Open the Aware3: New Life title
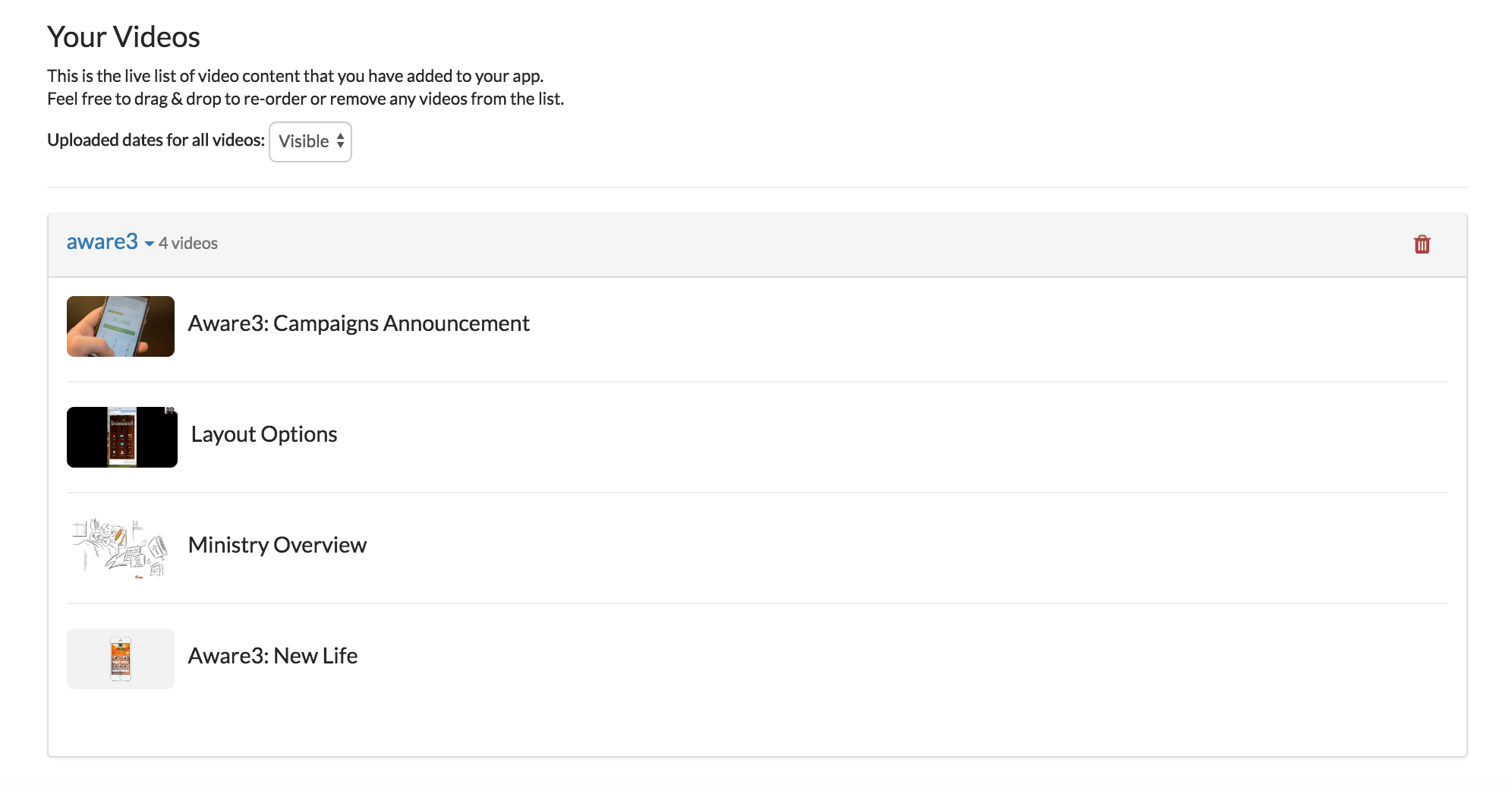This screenshot has height=791, width=1512. tap(272, 656)
